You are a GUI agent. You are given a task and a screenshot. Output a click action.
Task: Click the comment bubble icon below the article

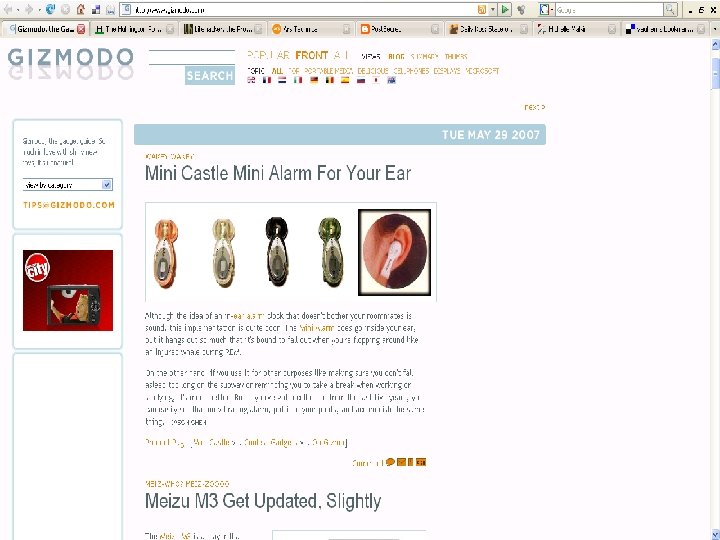coord(390,462)
